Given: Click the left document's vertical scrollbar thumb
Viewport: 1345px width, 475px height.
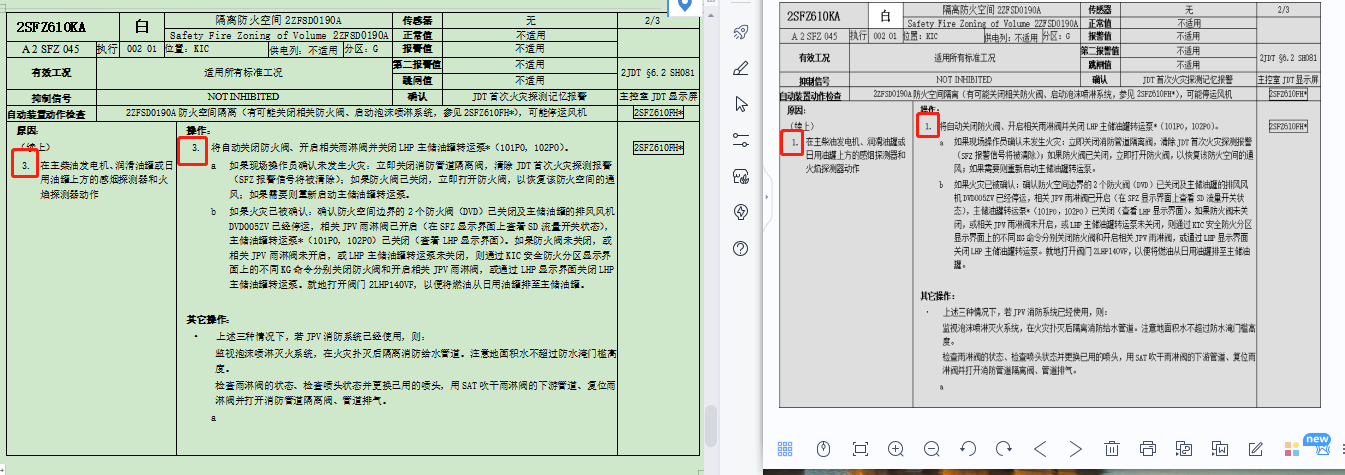Looking at the screenshot, I should 711,424.
